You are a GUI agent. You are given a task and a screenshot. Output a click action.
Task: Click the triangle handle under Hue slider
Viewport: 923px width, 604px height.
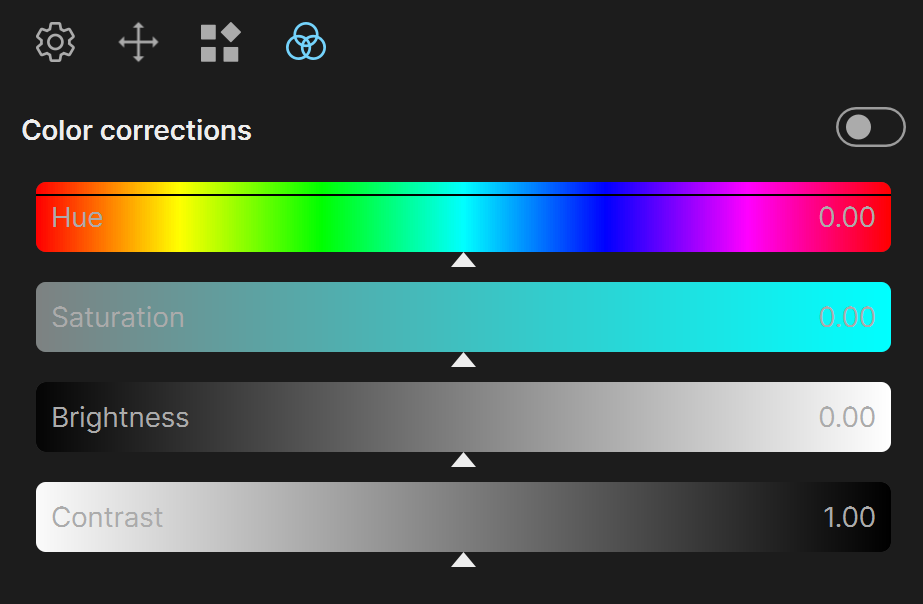pos(463,260)
